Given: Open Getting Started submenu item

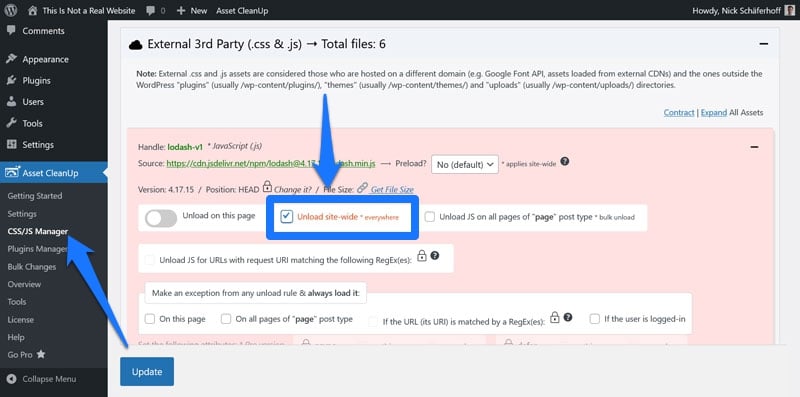Looking at the screenshot, I should (35, 196).
